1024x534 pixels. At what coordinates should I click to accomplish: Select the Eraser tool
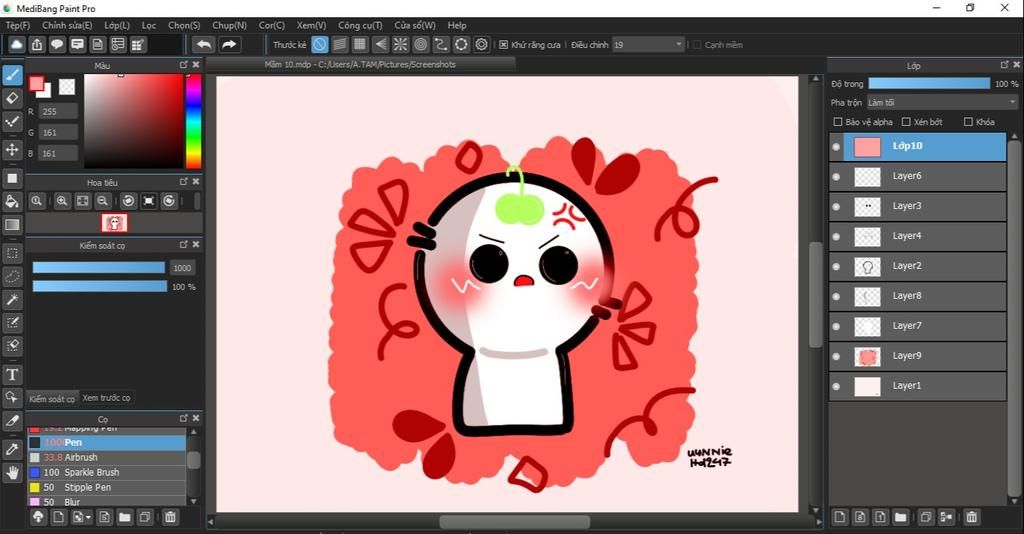[12, 99]
